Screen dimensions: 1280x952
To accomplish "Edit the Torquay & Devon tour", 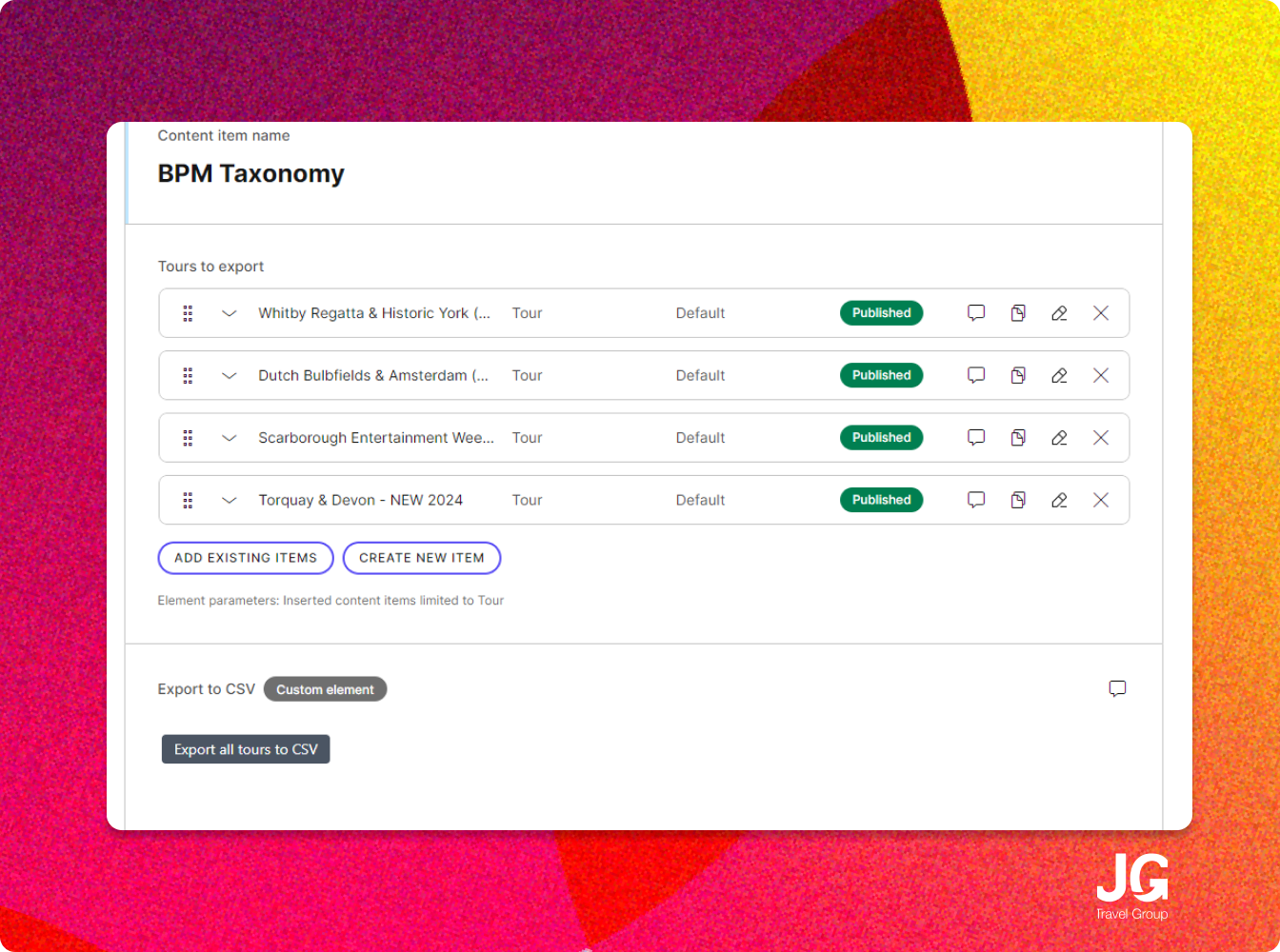I will click(x=1059, y=501).
